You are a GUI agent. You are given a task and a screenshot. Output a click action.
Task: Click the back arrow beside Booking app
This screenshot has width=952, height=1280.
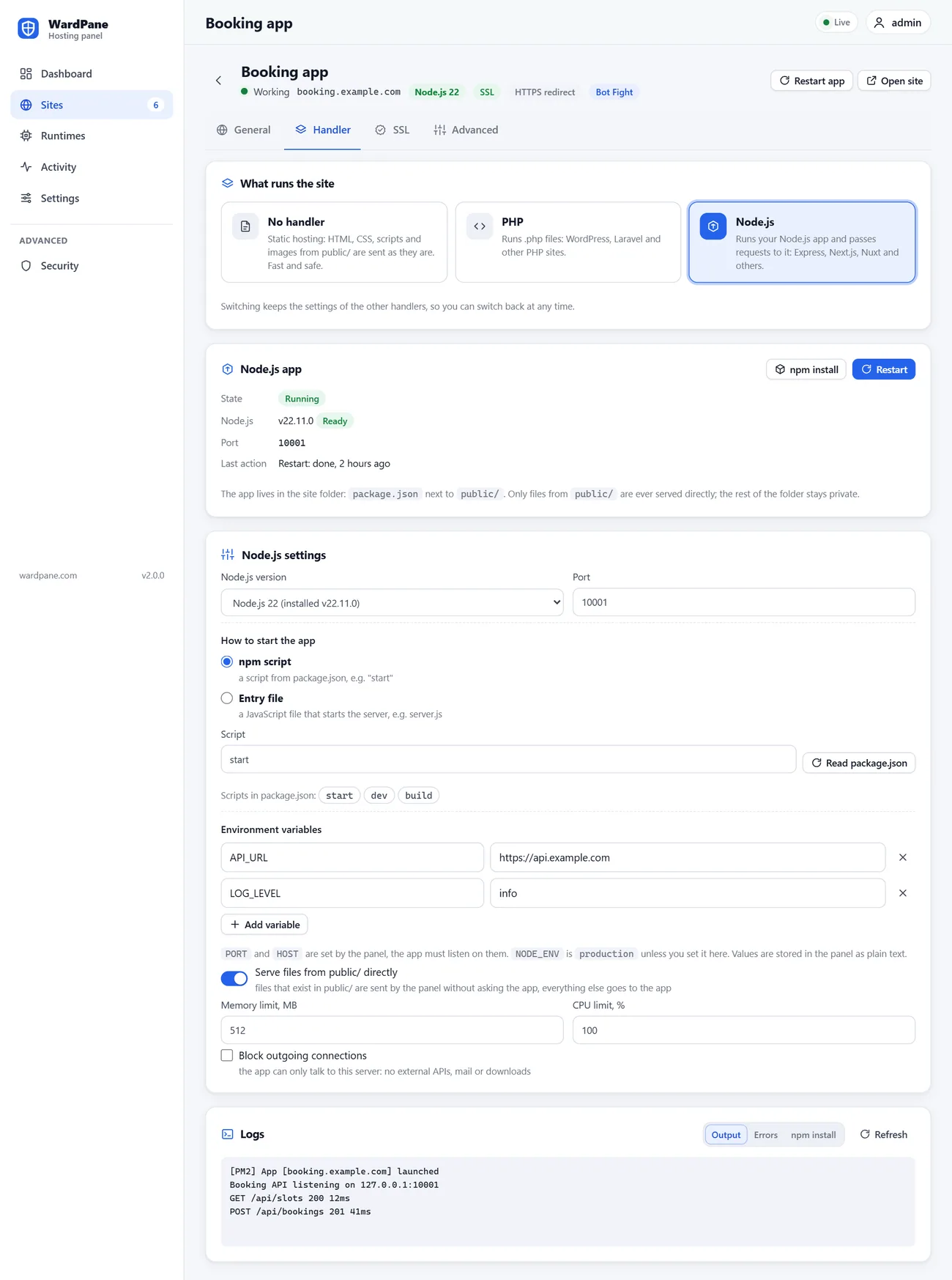pyautogui.click(x=218, y=81)
